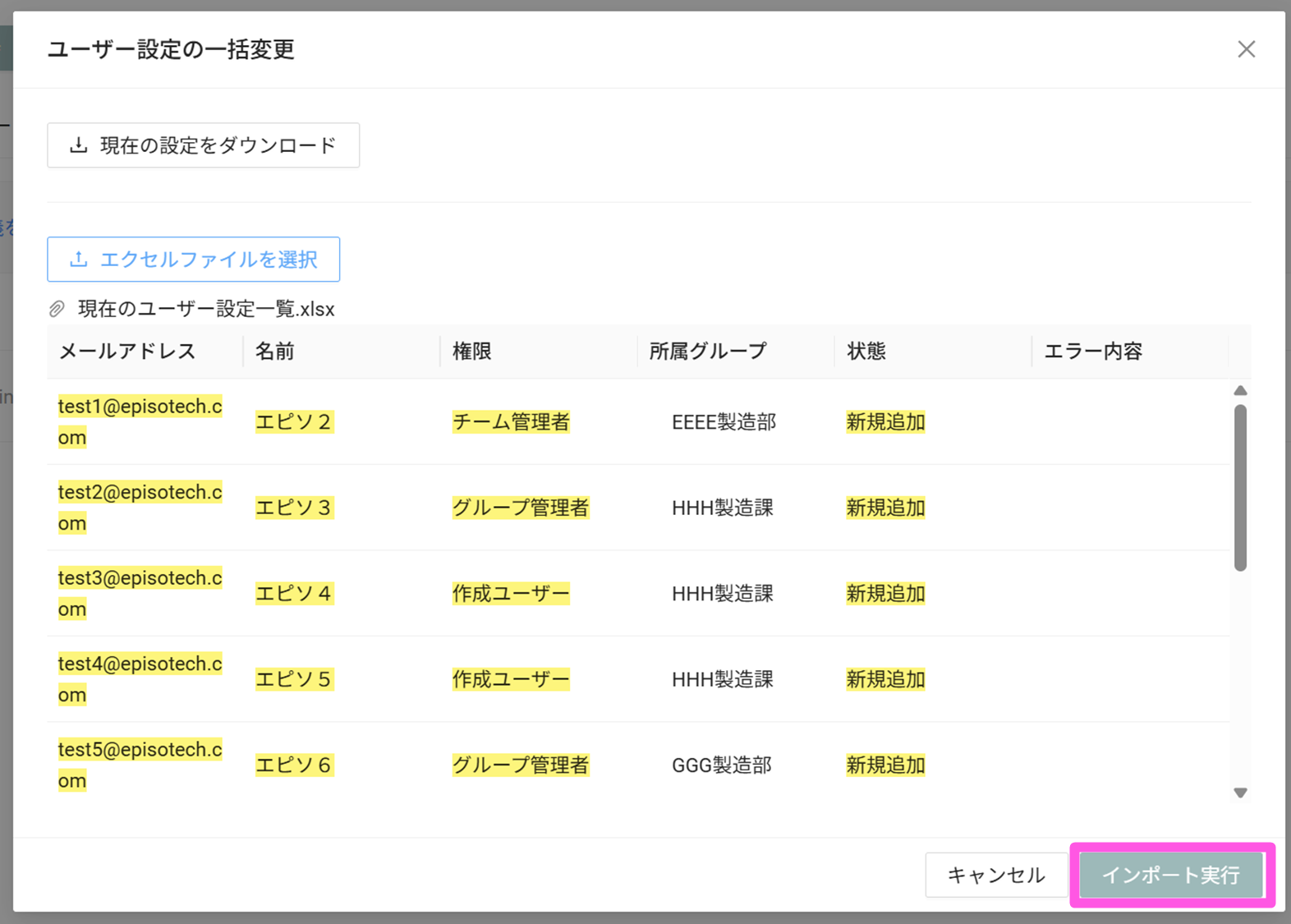Image resolution: width=1291 pixels, height=924 pixels.
Task: Click 現在の設定をダウンロード button
Action: coord(203,145)
